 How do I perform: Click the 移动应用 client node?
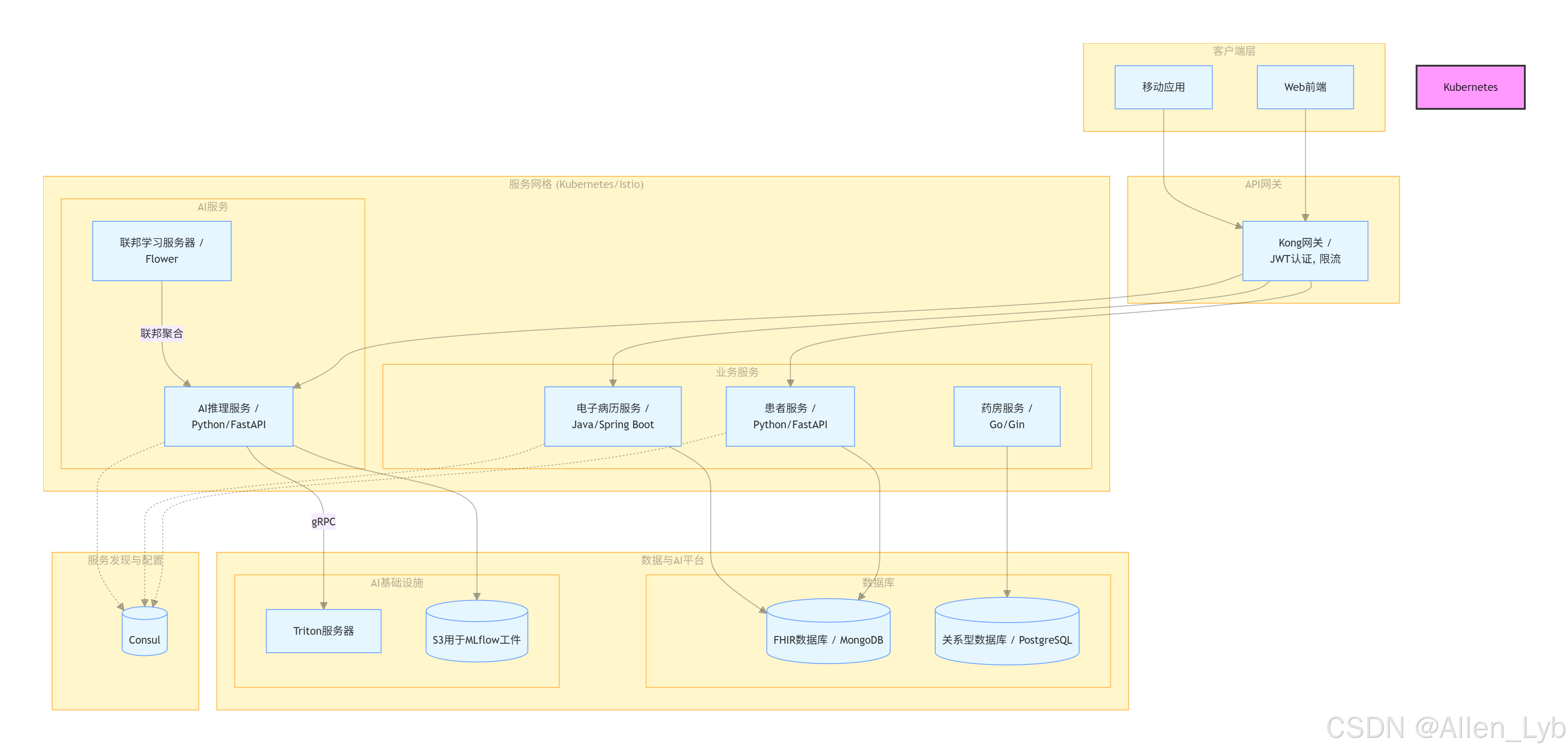click(x=1163, y=87)
